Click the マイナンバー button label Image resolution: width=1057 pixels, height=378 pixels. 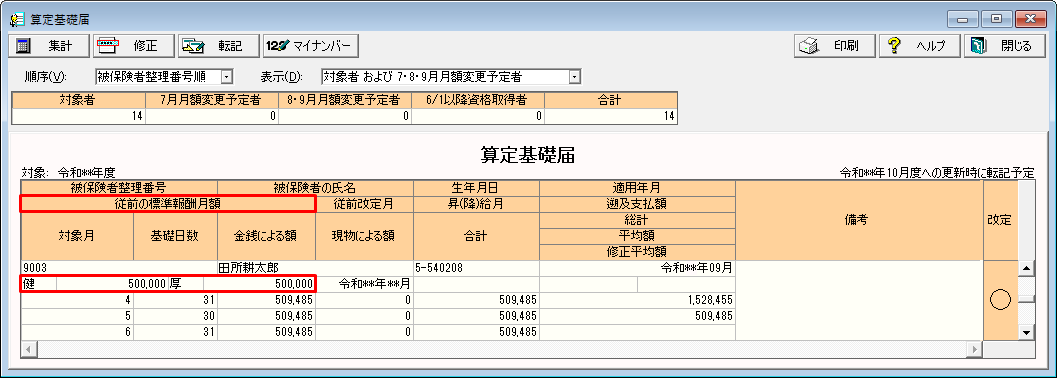322,46
